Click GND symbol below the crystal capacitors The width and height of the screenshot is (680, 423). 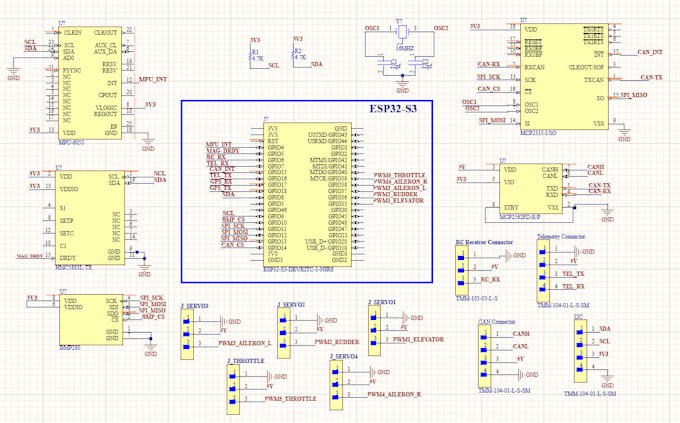402,85
